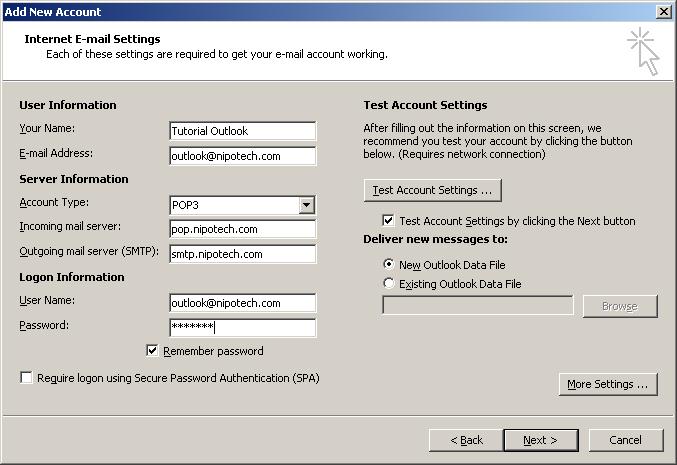Select New Outlook Data File option
The image size is (677, 465).
click(389, 264)
